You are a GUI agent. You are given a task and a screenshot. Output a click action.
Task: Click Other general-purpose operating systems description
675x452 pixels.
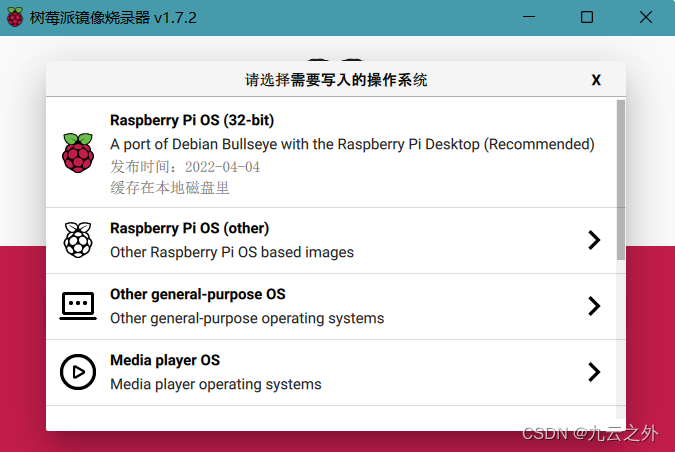(247, 319)
